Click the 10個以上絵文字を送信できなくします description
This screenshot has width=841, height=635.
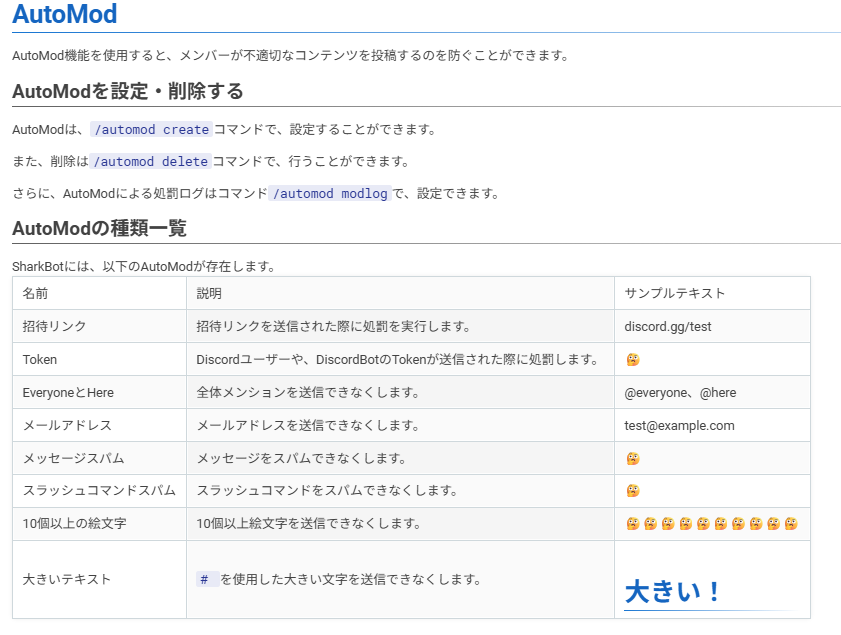308,523
